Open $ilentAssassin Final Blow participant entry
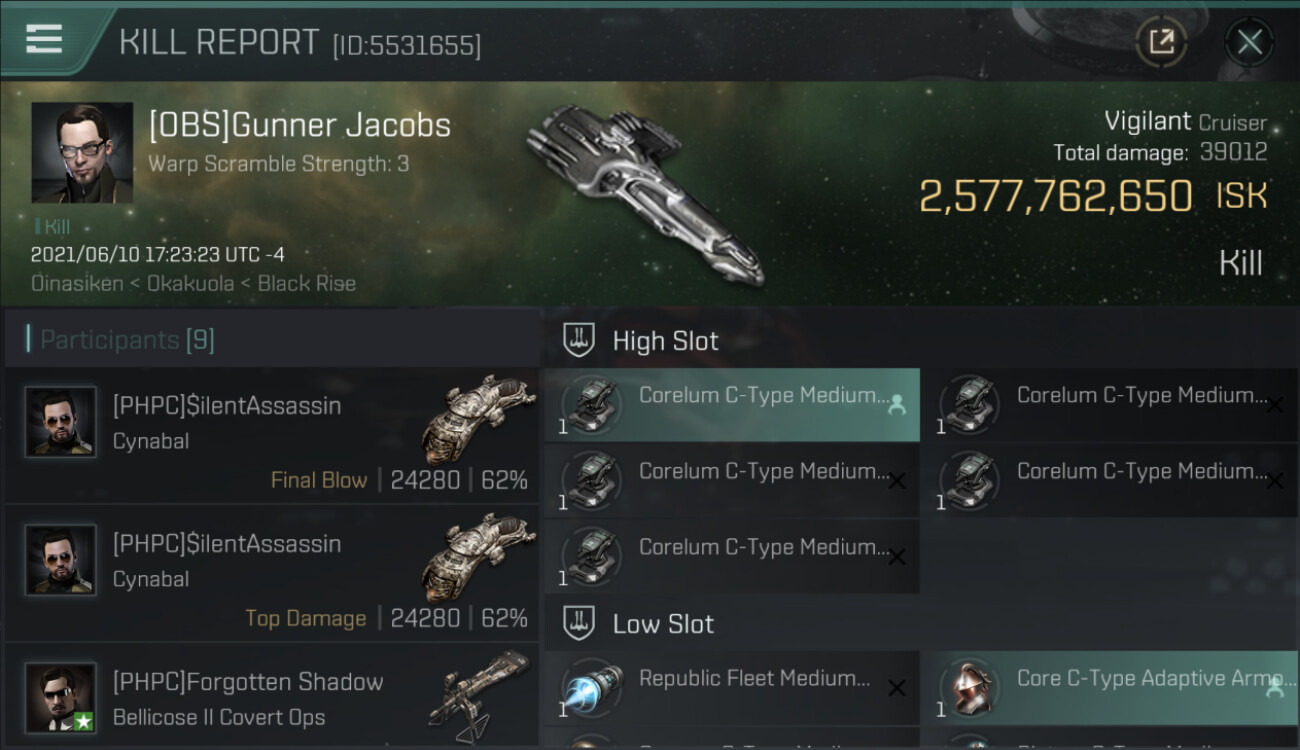 click(x=272, y=435)
